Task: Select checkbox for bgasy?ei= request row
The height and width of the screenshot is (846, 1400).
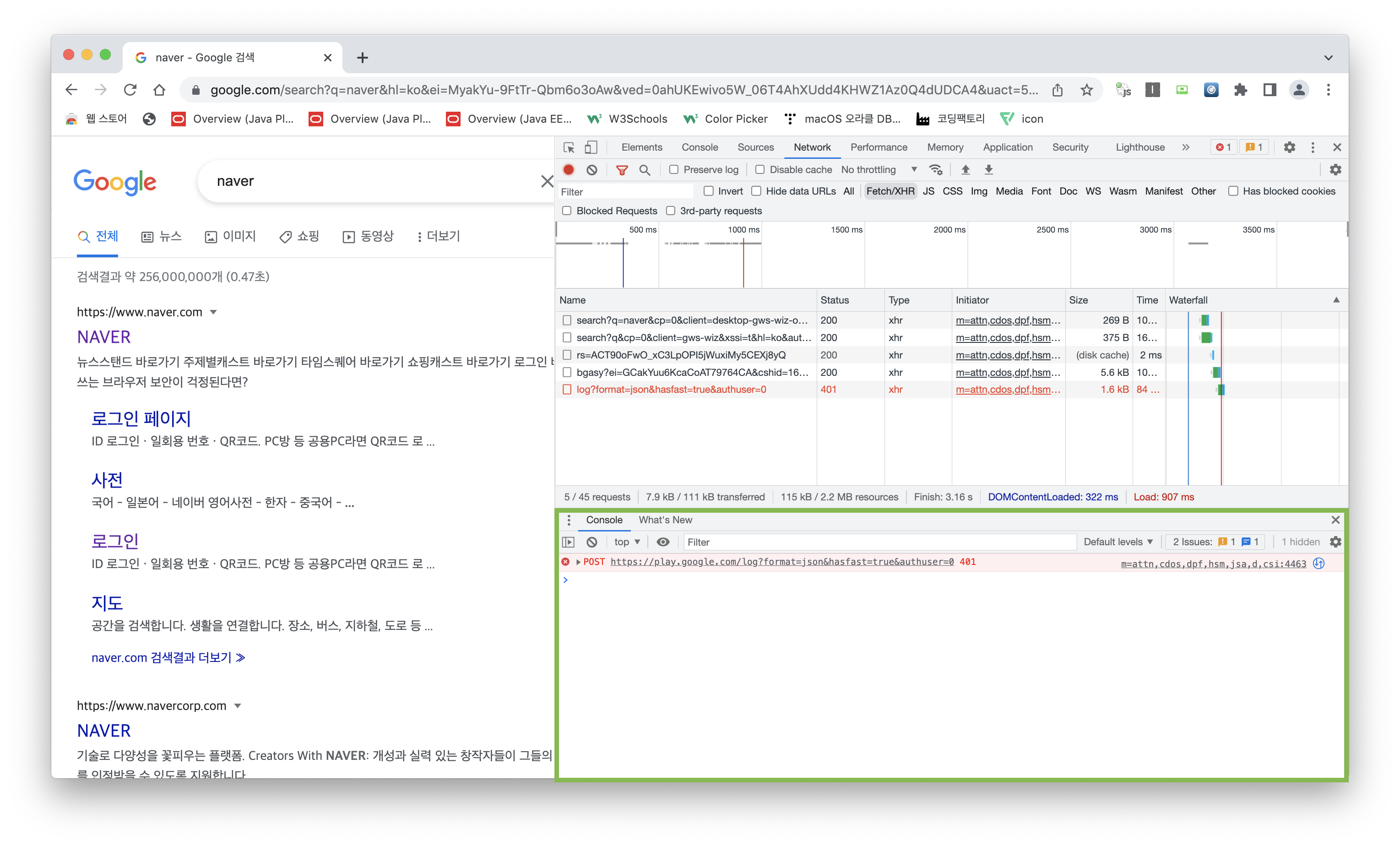Action: [566, 372]
